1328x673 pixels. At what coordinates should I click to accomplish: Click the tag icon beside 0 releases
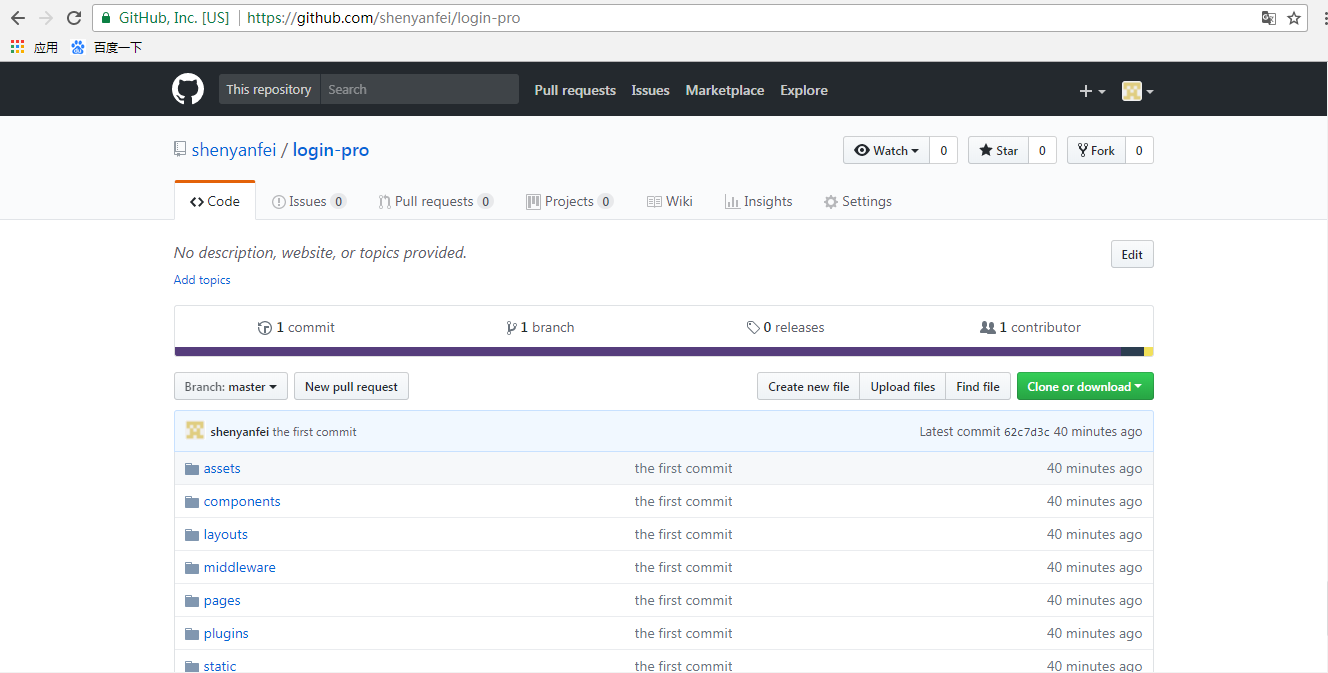pos(753,327)
